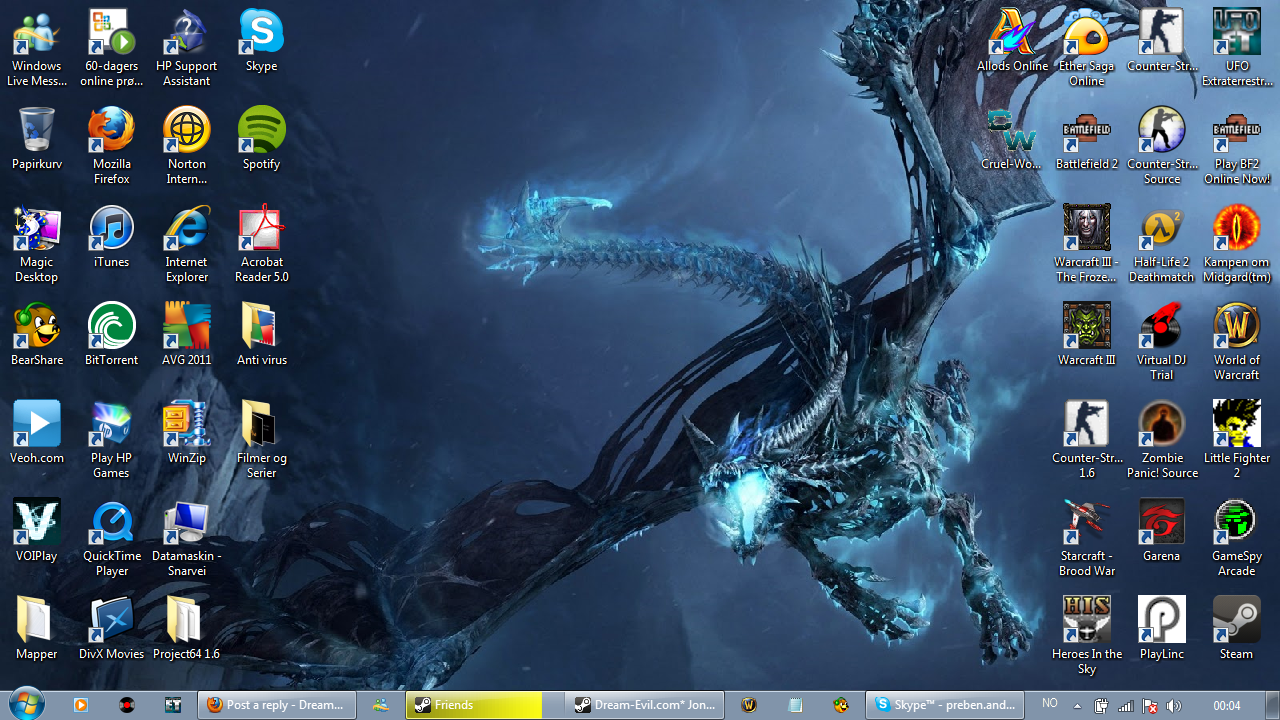Open World of Warcraft taskbar button
Screen dimensions: 1280x720
[748, 705]
